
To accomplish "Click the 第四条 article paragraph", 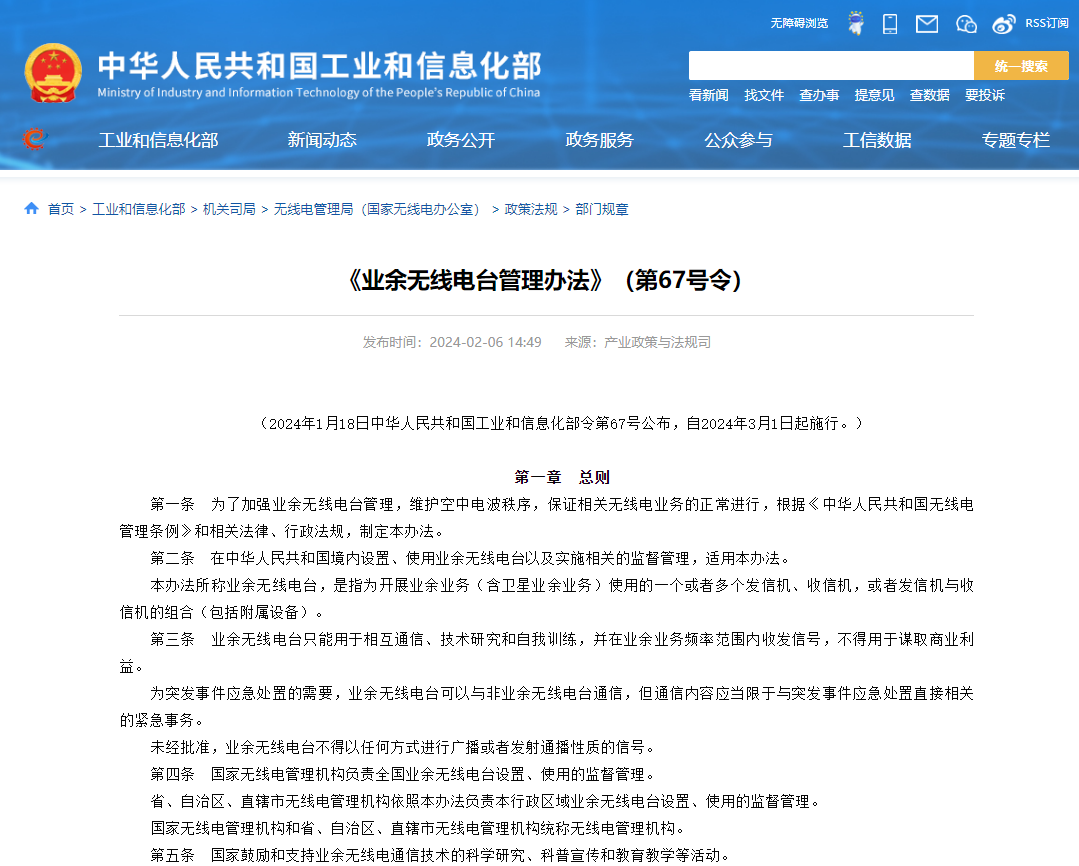I will 403,774.
